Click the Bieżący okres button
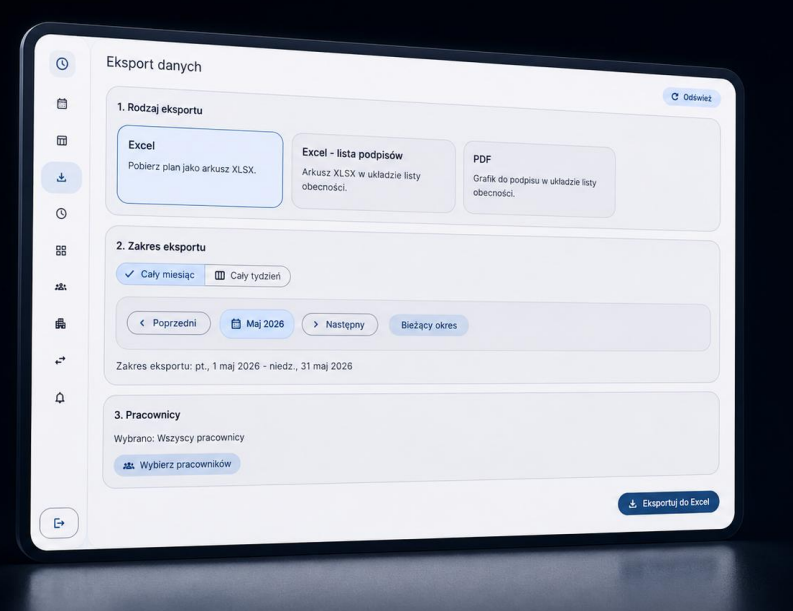This screenshot has height=611, width=793. 429,325
